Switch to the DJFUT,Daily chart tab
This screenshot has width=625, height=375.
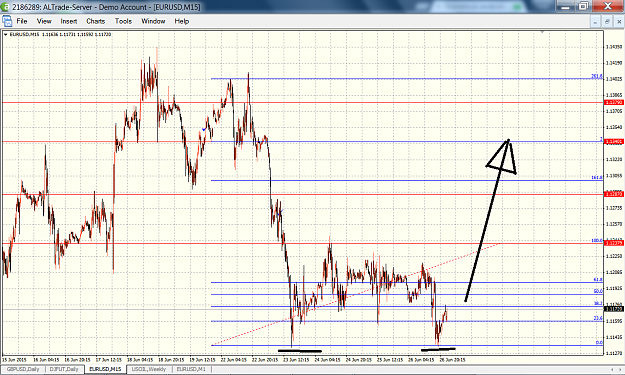pos(64,369)
